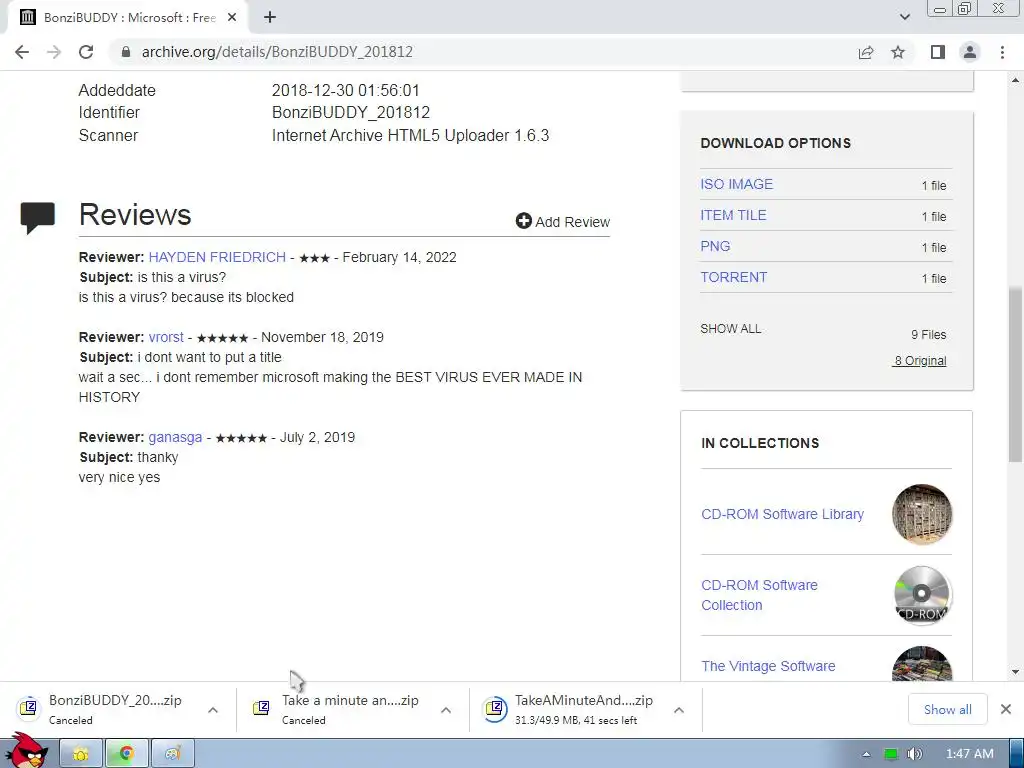Image resolution: width=1024 pixels, height=768 pixels.
Task: Click the Add Review plus icon
Action: (524, 221)
